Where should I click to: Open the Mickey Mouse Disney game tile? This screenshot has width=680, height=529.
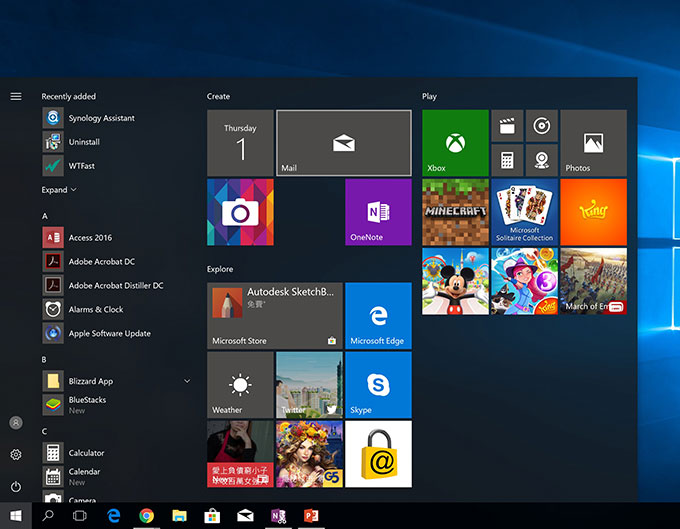tap(455, 281)
